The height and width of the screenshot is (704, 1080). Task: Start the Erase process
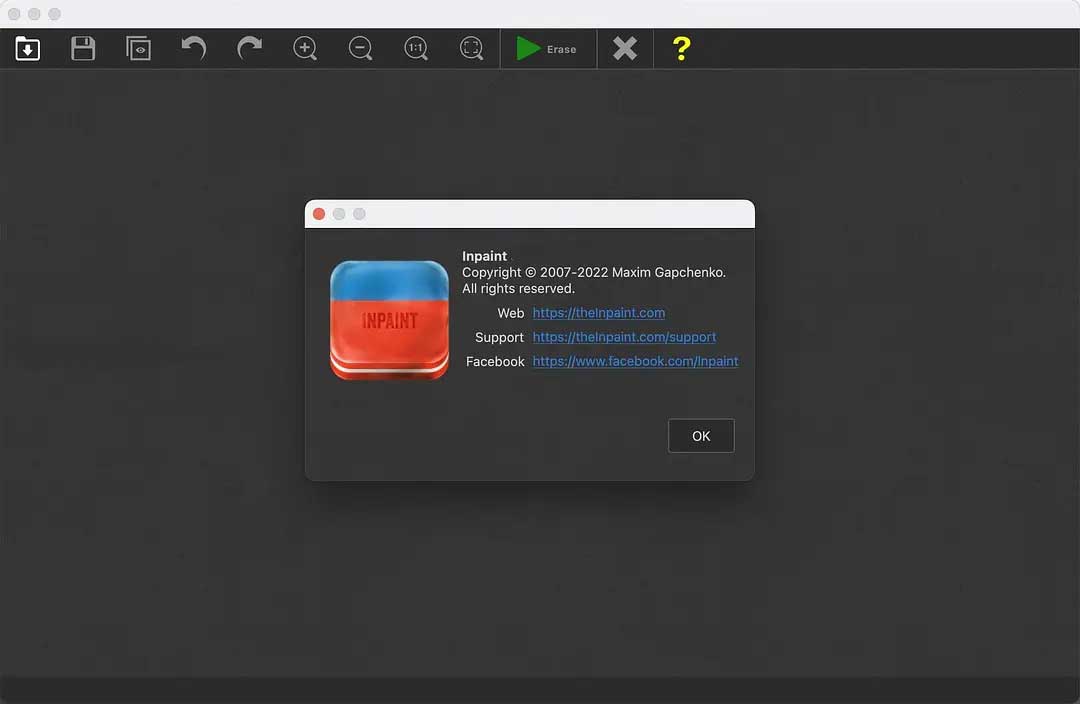pyautogui.click(x=547, y=49)
